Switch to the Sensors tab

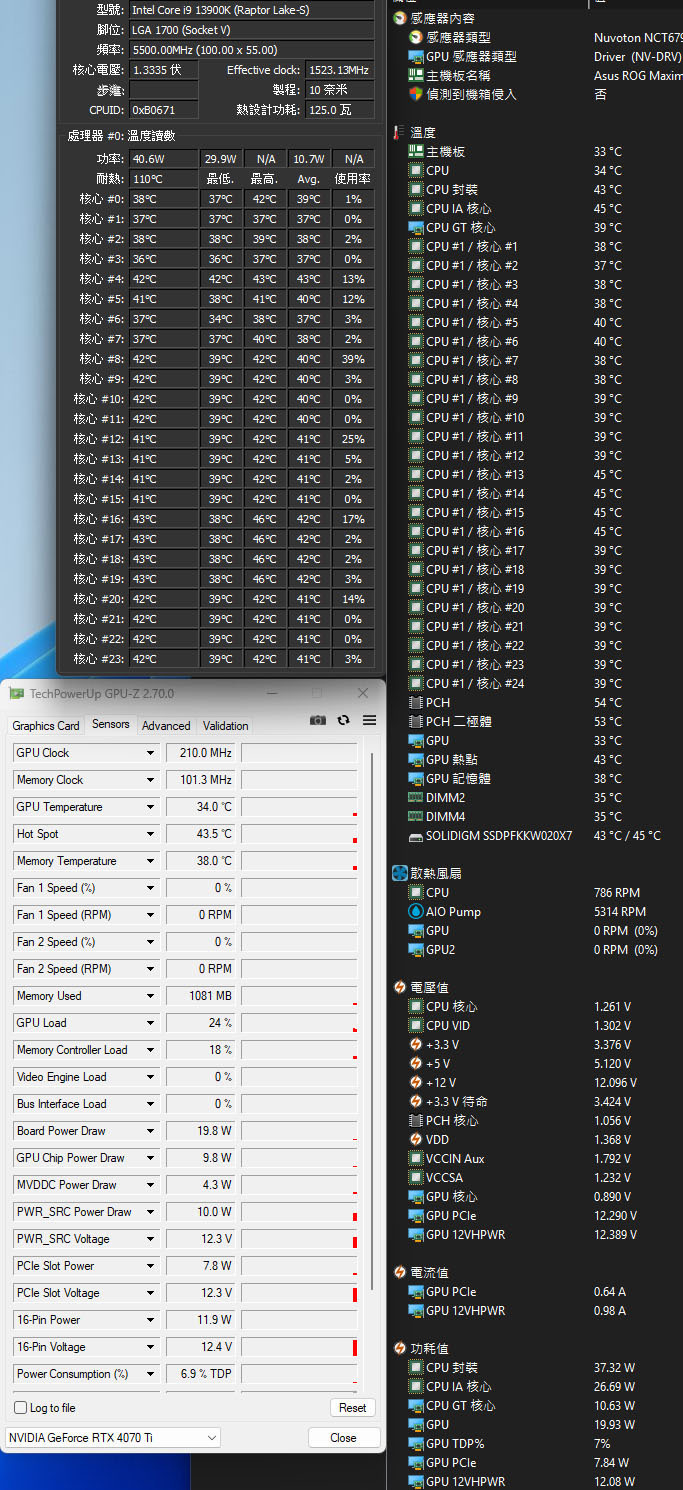point(110,724)
